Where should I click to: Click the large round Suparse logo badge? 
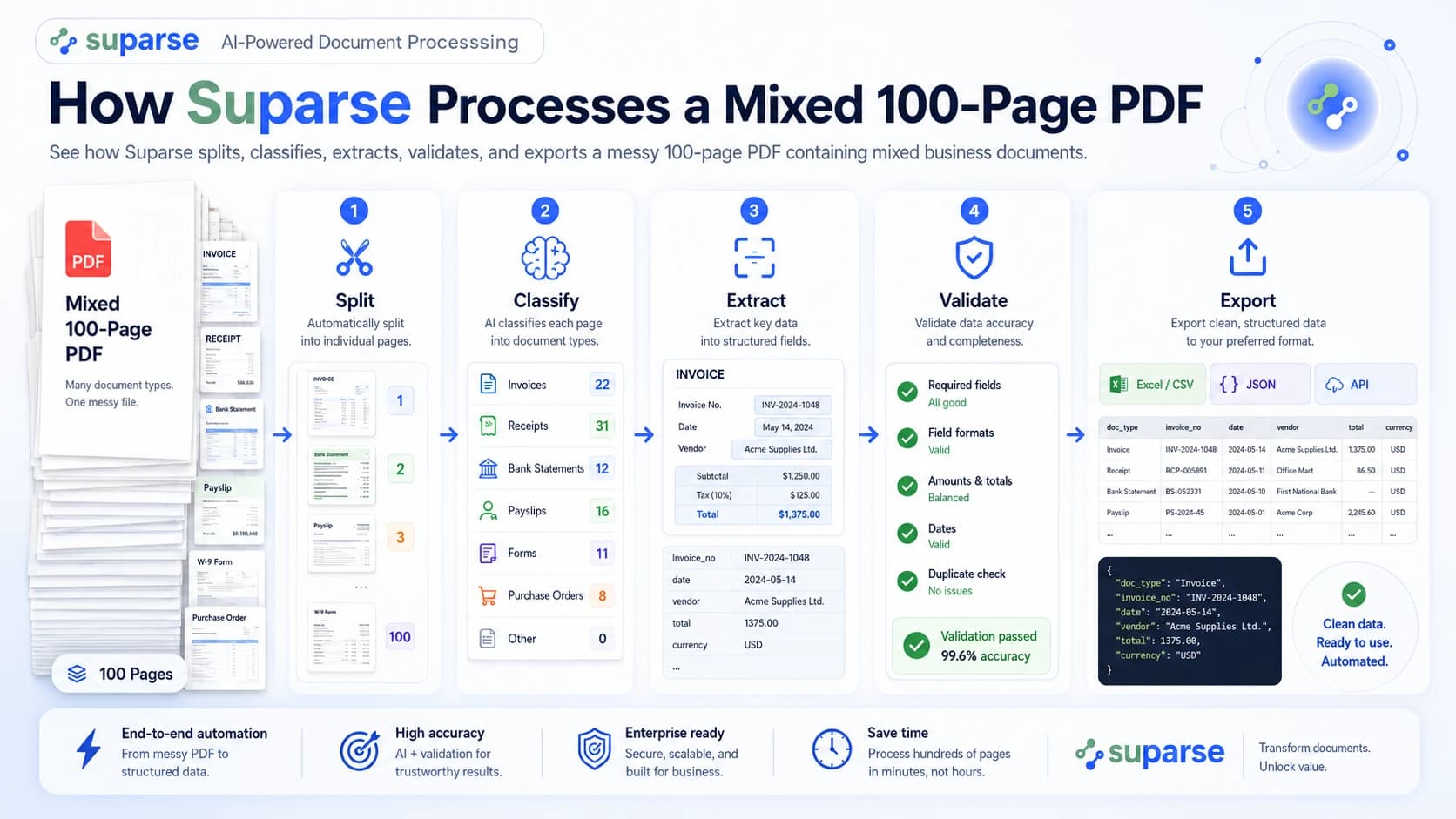(x=1332, y=107)
